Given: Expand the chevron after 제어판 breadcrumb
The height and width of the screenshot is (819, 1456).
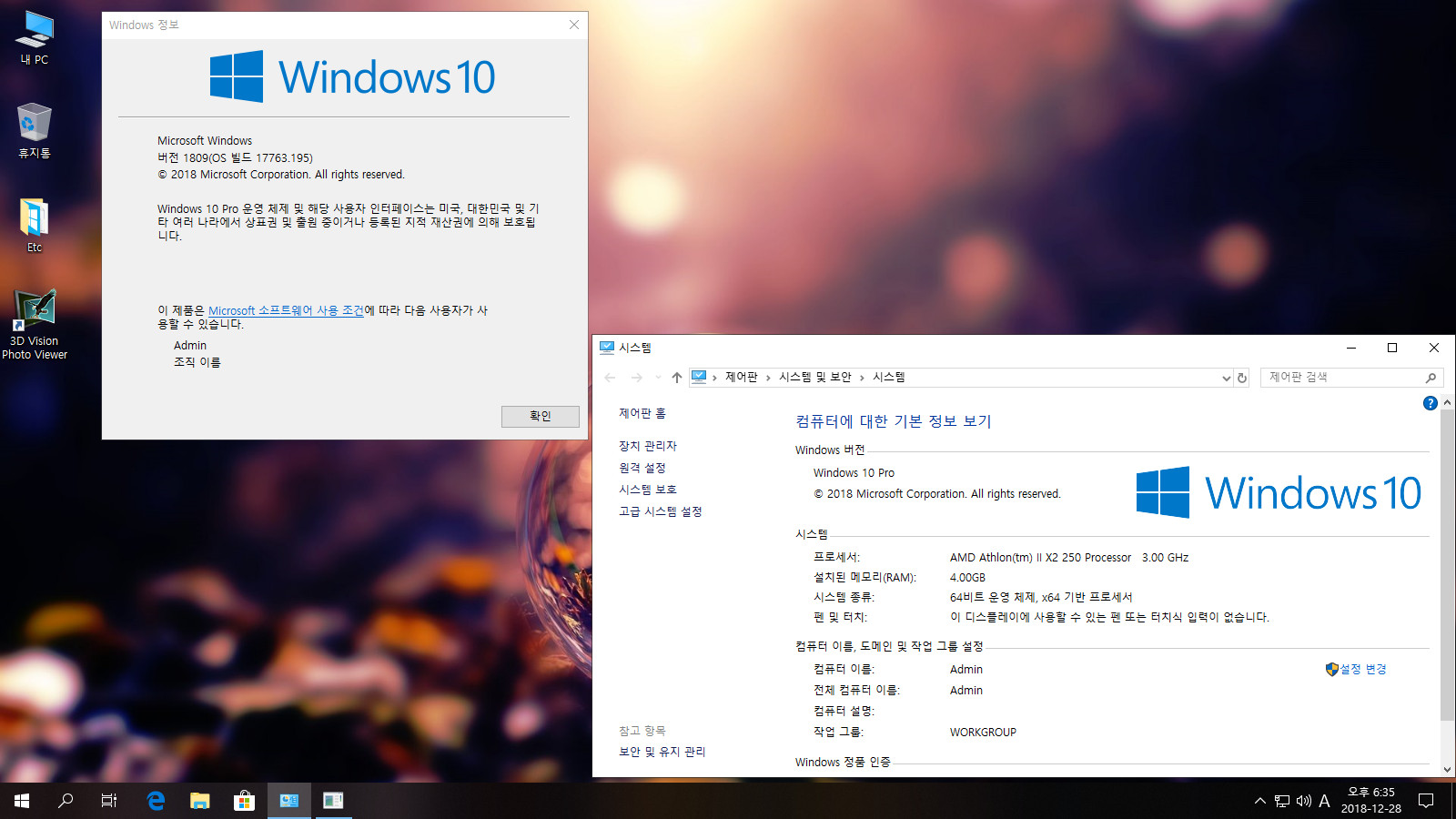Looking at the screenshot, I should [768, 378].
